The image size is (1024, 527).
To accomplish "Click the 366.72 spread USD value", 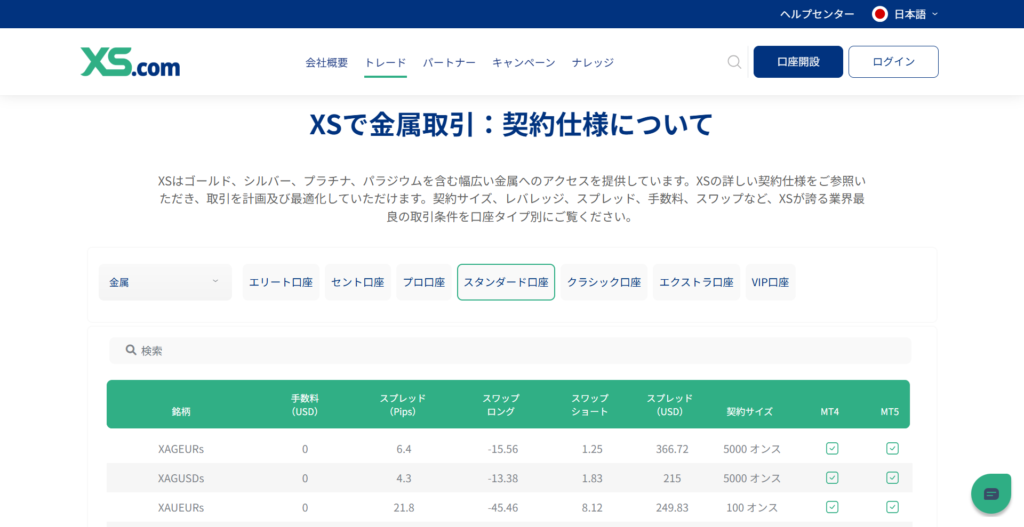I will [x=672, y=449].
